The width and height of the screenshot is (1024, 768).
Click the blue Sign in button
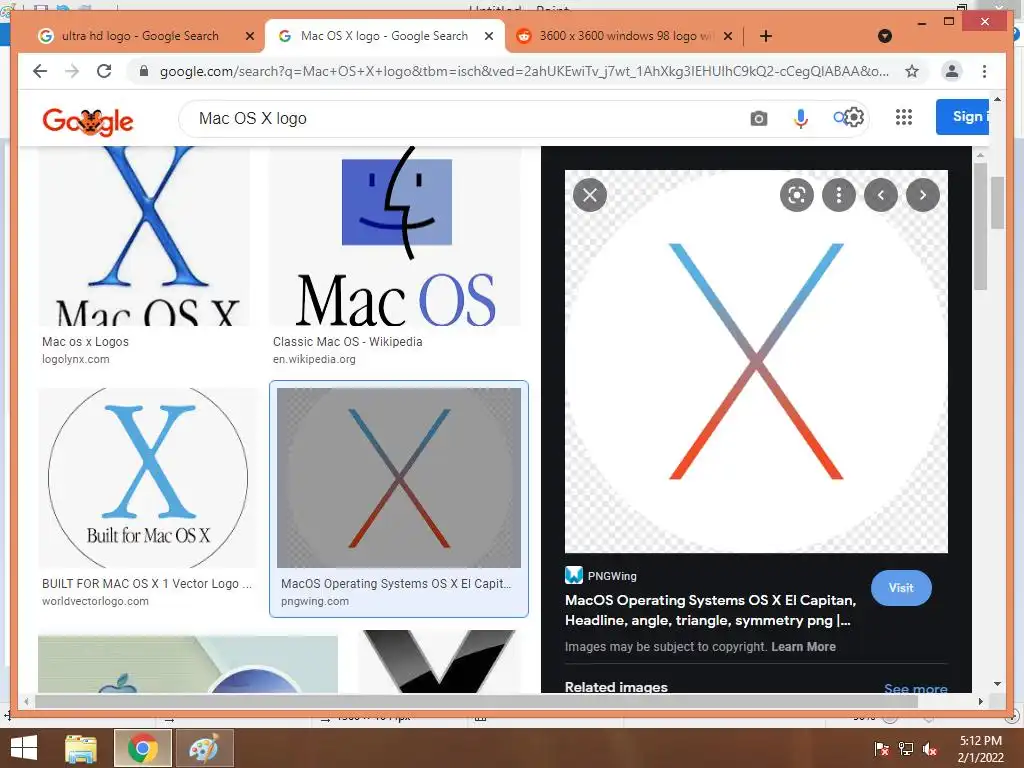click(963, 117)
